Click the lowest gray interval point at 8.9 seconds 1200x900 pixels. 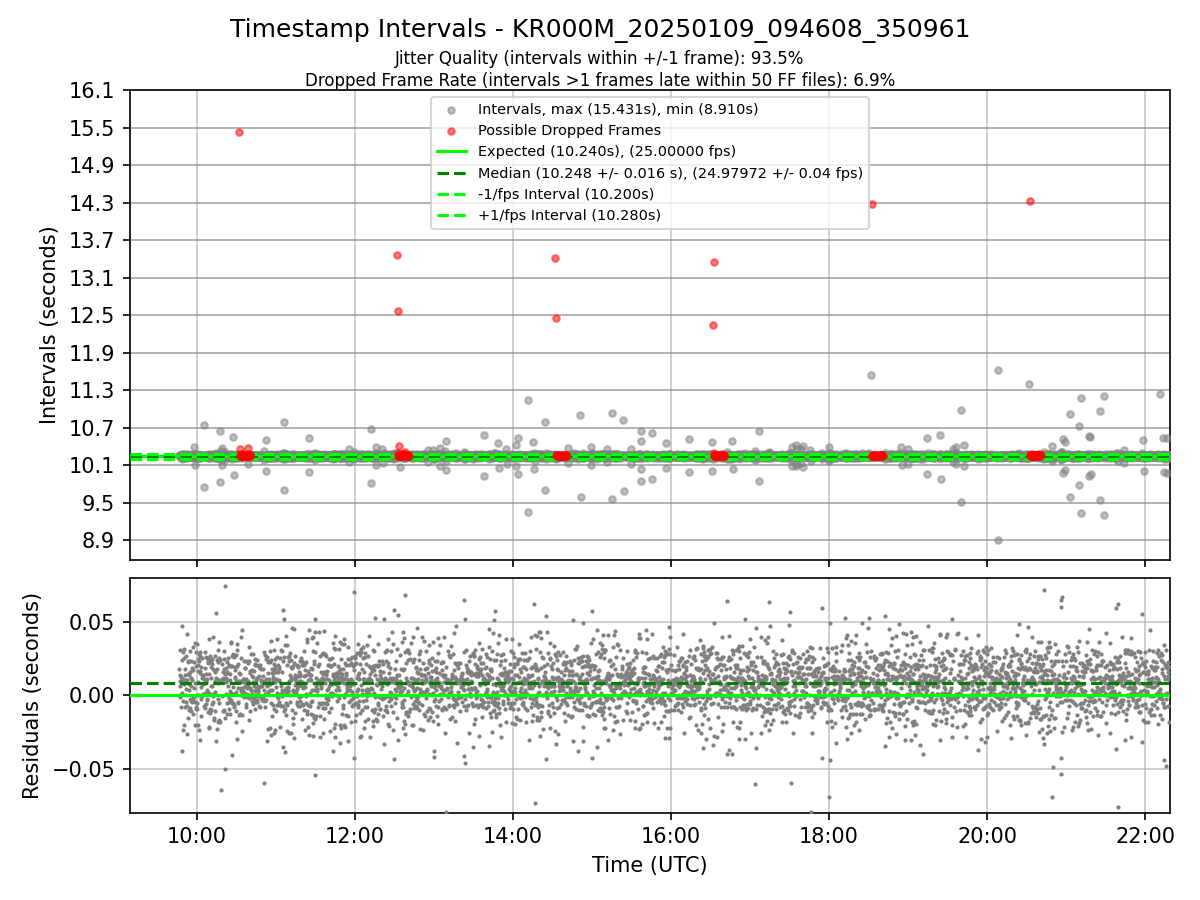pyautogui.click(x=998, y=540)
